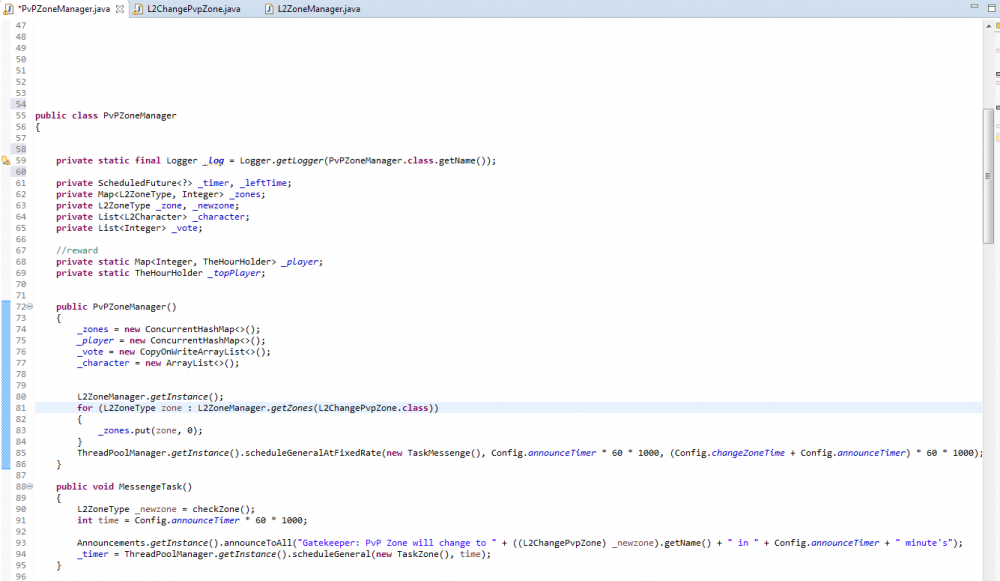Click line number 81 in the gutter
The width and height of the screenshot is (1000, 581).
click(x=20, y=408)
